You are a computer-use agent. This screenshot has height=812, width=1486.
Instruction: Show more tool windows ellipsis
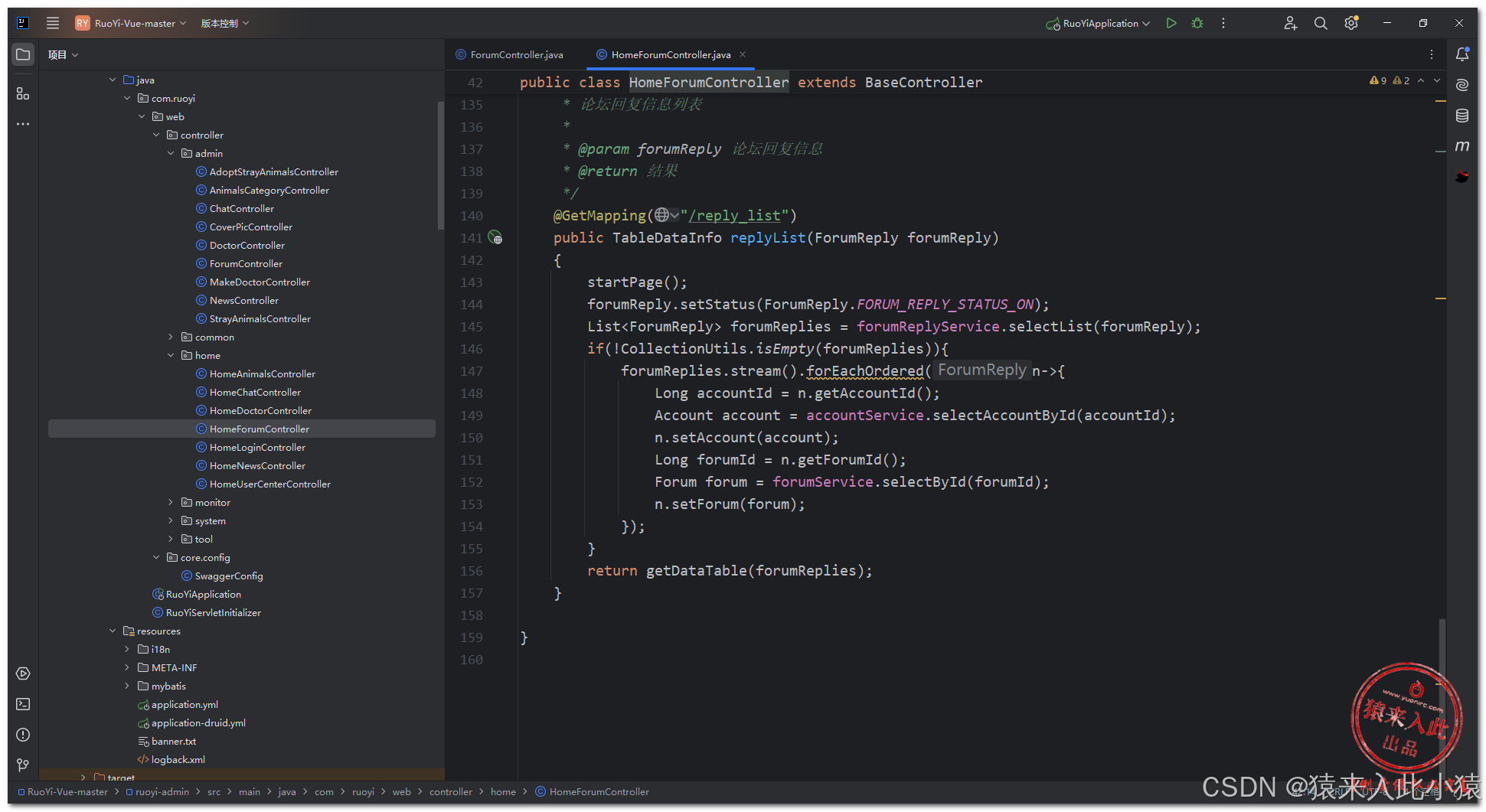23,123
